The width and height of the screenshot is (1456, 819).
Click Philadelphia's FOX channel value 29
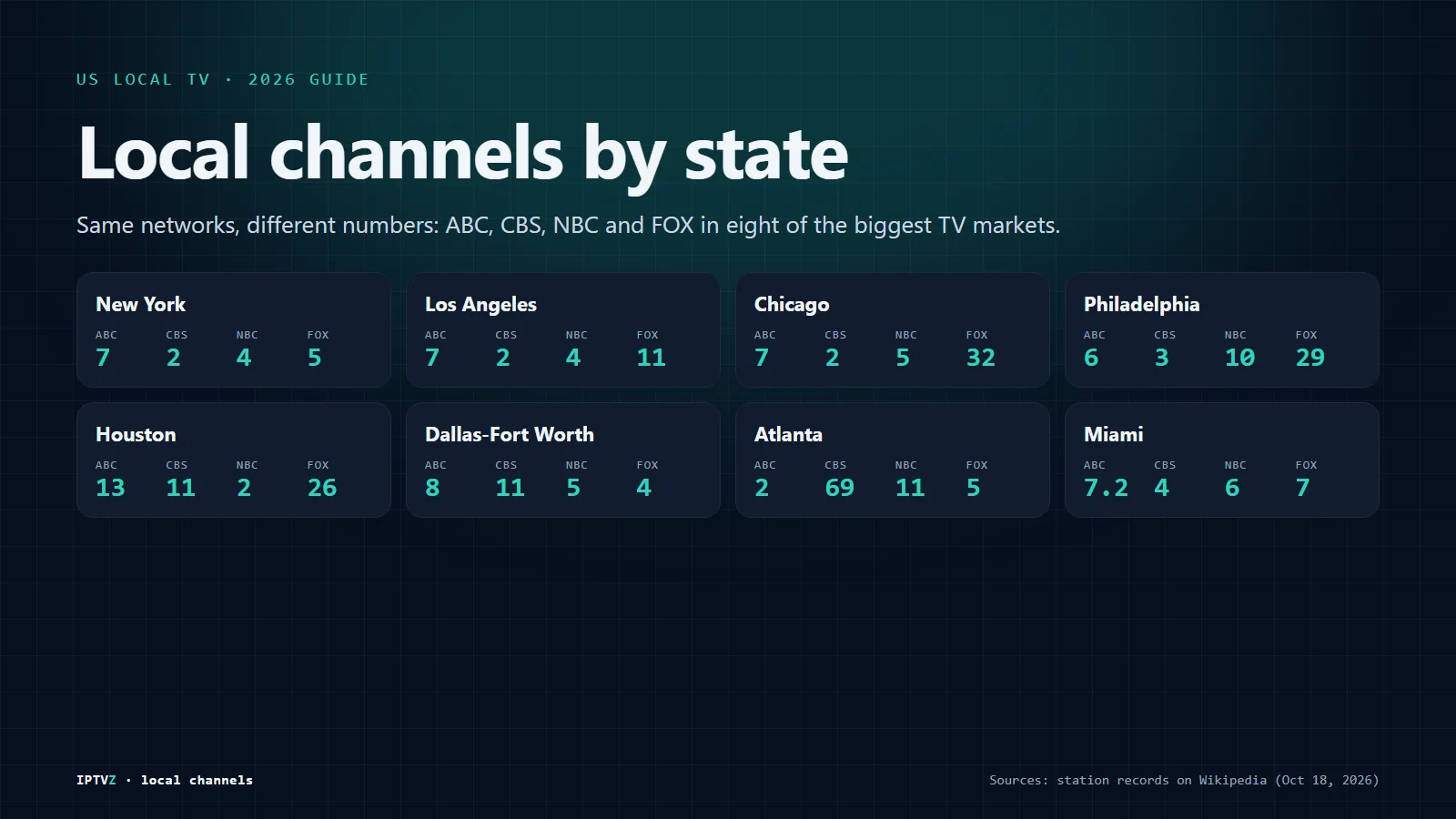1310,358
